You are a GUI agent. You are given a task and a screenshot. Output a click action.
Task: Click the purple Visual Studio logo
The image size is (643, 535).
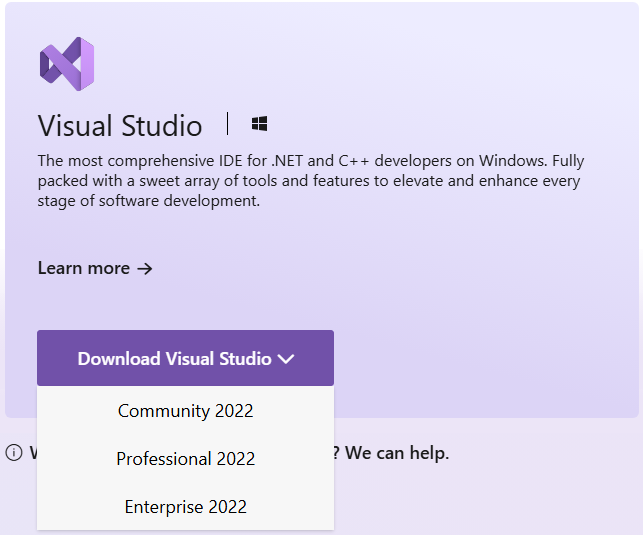tap(66, 64)
